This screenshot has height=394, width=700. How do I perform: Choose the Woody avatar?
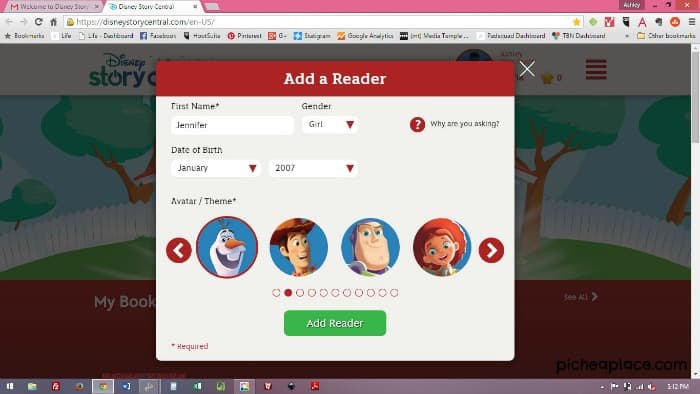point(299,247)
